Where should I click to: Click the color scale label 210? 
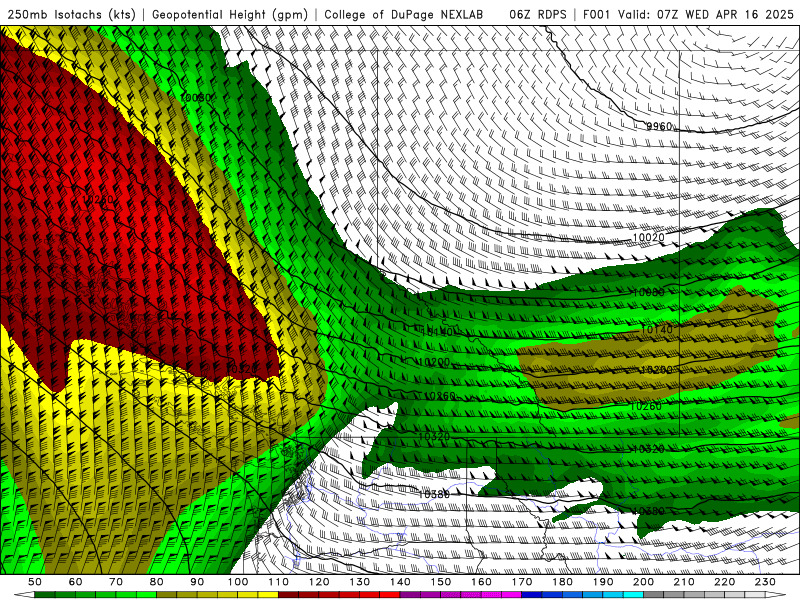685,582
